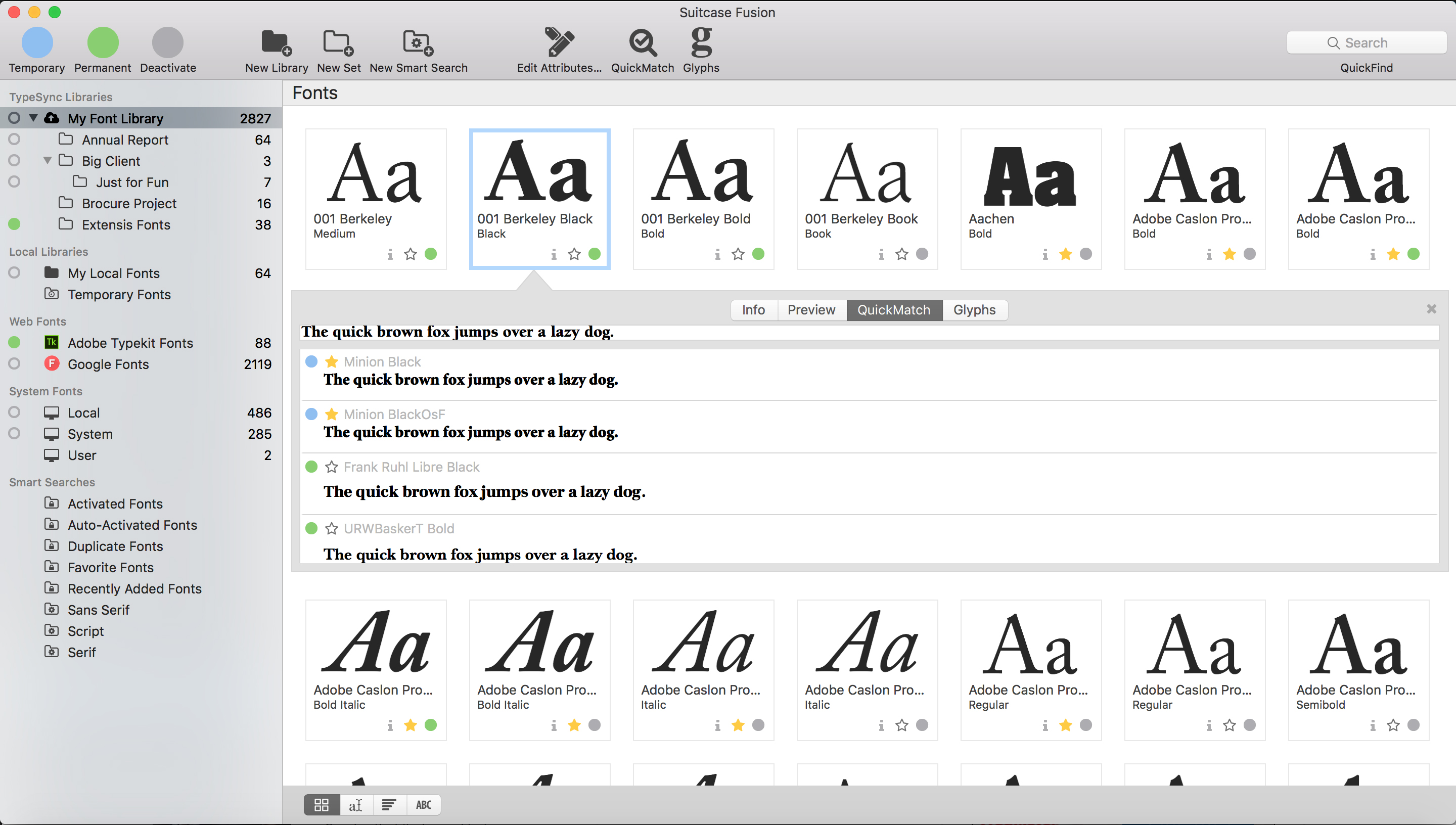Click the Deactivate button
The height and width of the screenshot is (825, 1456).
pos(168,43)
